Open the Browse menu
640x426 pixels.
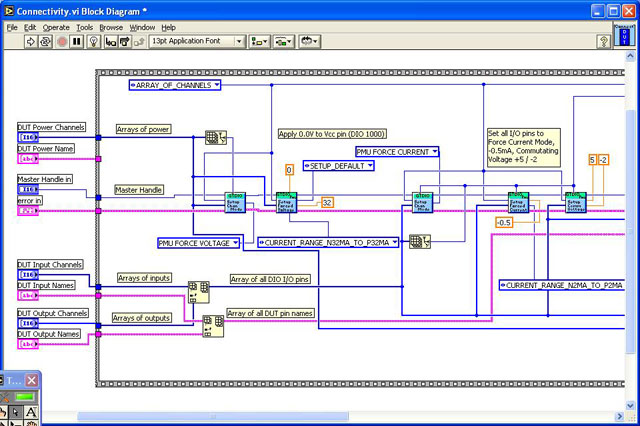point(111,27)
